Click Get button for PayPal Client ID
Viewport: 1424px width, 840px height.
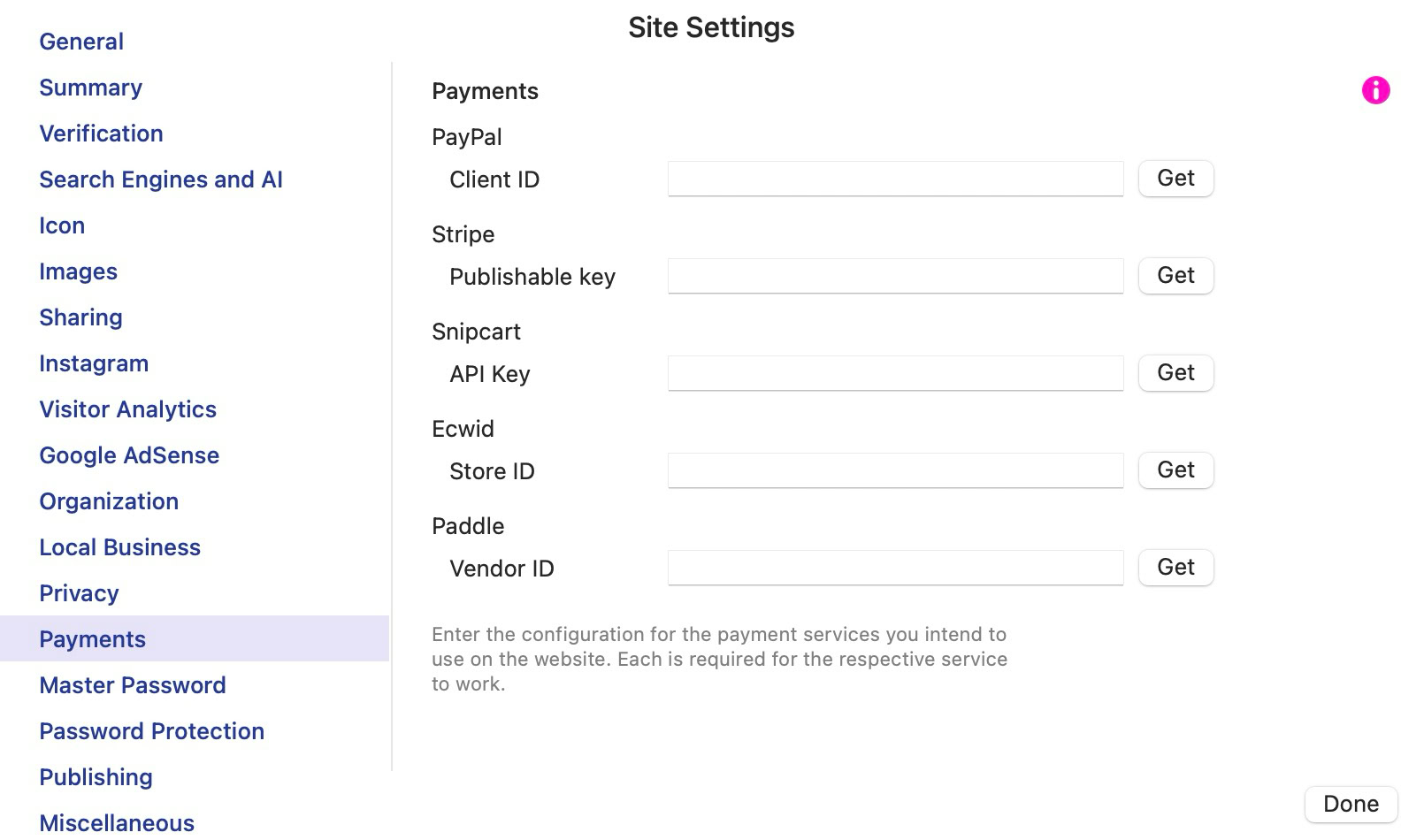coord(1175,179)
